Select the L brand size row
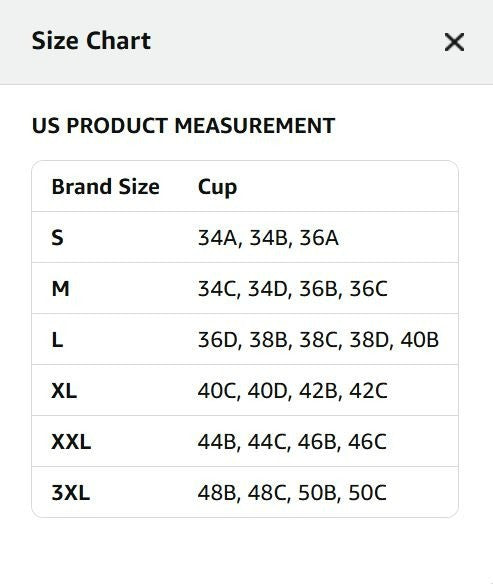Viewport: 493px width, 584px height. [x=245, y=339]
